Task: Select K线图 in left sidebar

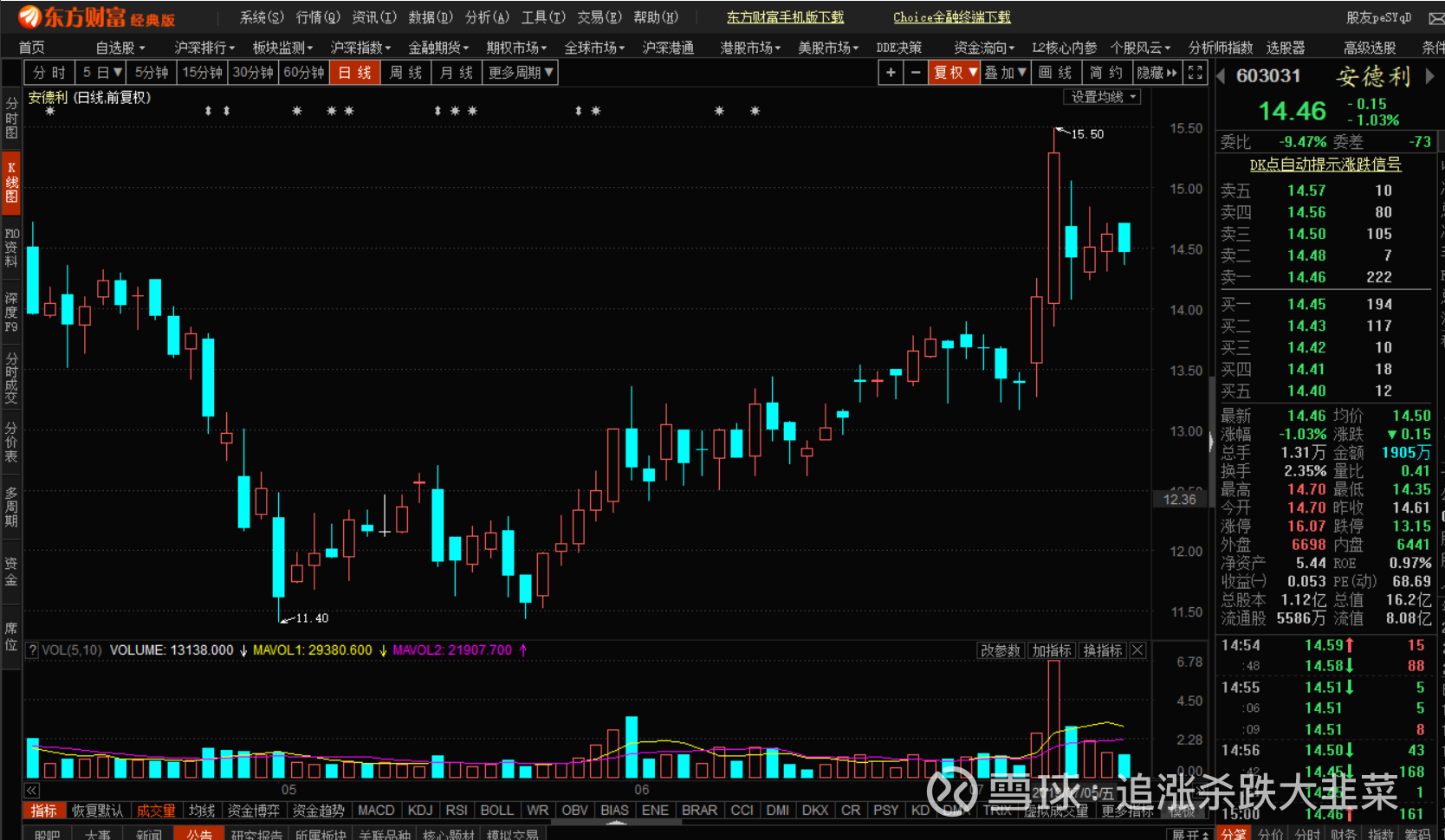Action: point(11,182)
